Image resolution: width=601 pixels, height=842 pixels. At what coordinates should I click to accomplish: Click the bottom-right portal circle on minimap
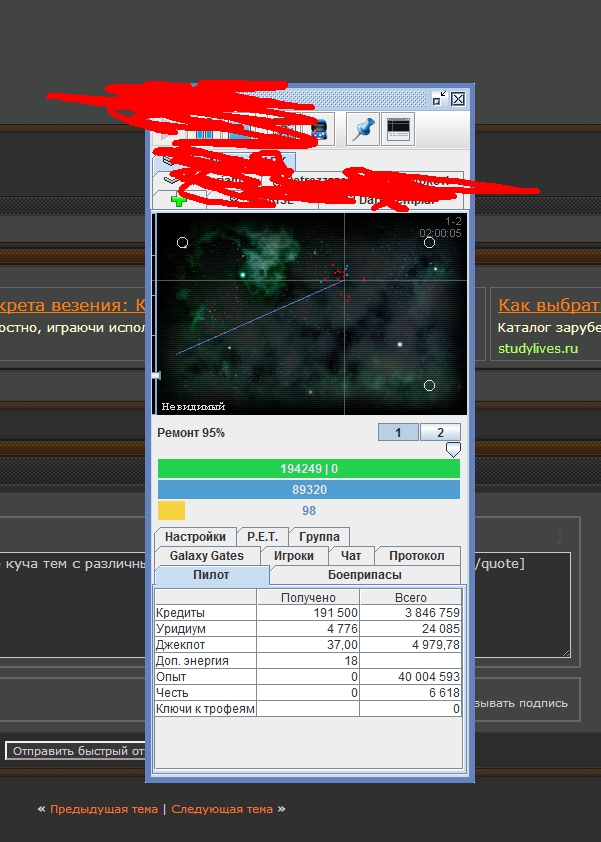click(x=429, y=385)
